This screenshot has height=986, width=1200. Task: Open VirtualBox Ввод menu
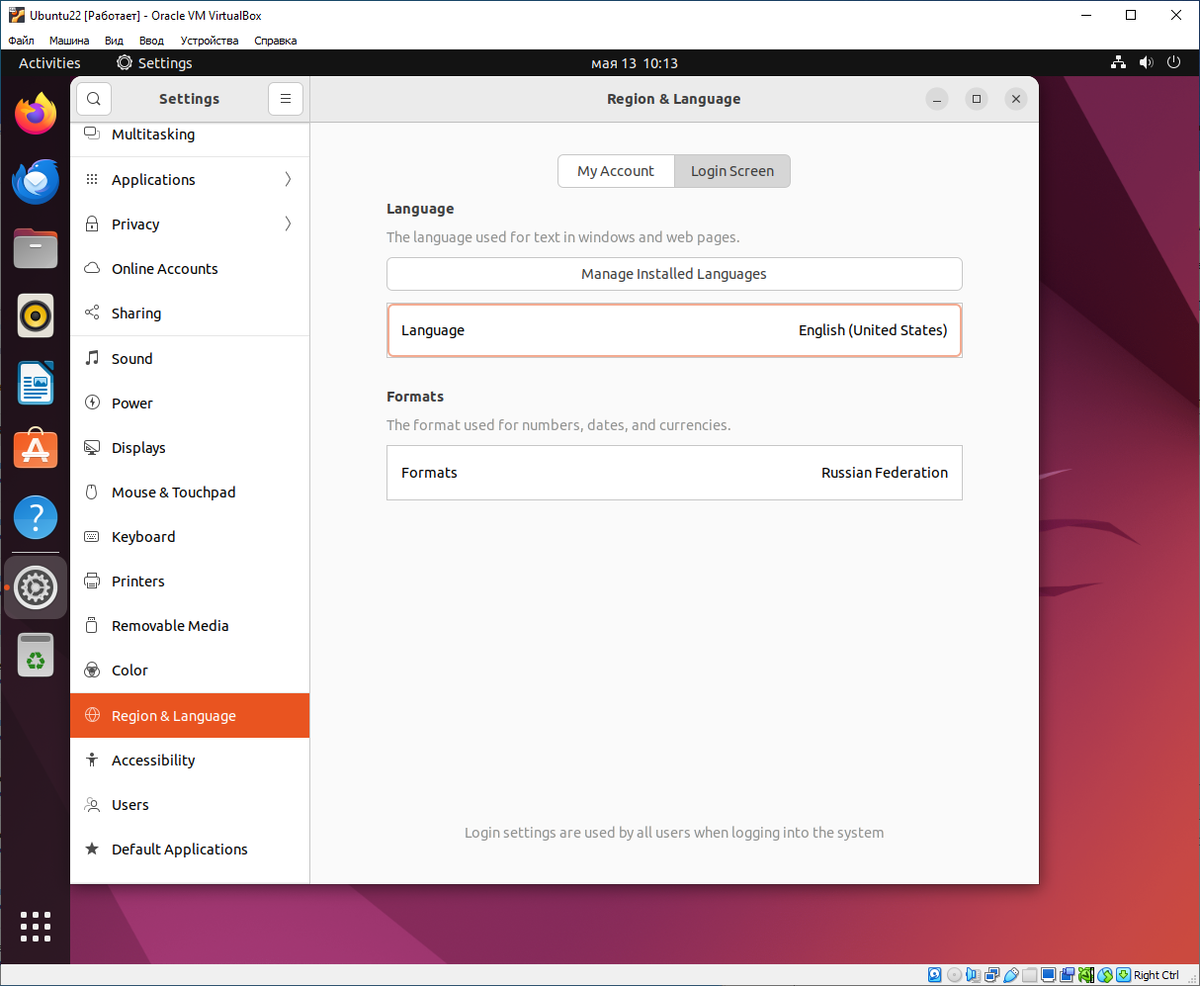[x=152, y=41]
